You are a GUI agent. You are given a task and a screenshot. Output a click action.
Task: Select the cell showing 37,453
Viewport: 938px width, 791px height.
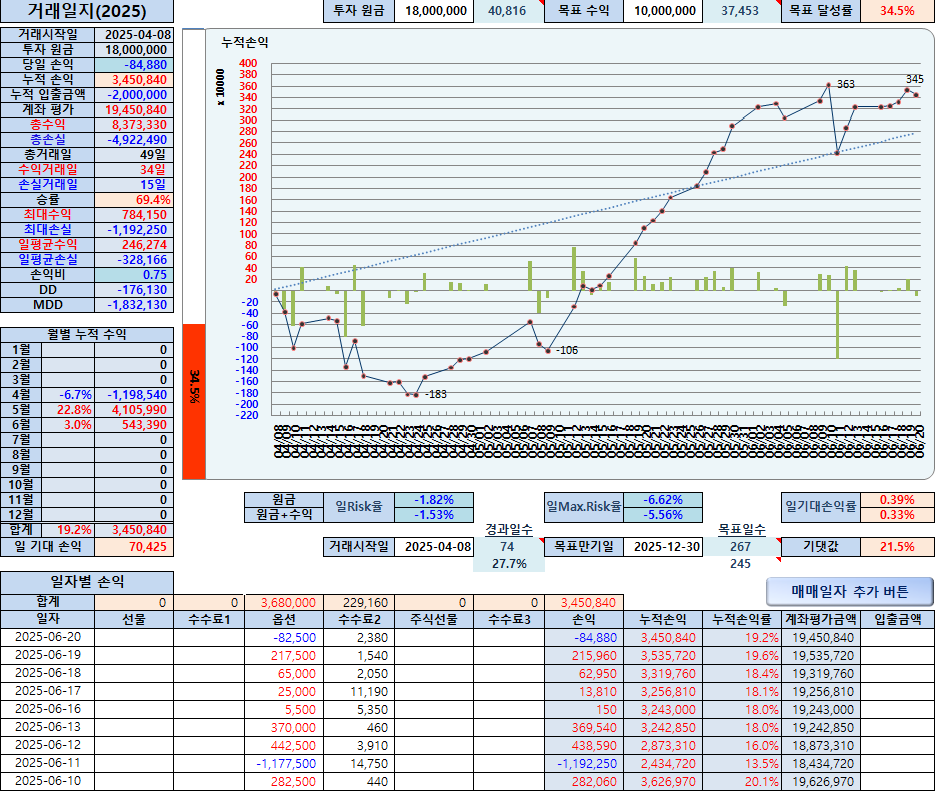pos(742,11)
